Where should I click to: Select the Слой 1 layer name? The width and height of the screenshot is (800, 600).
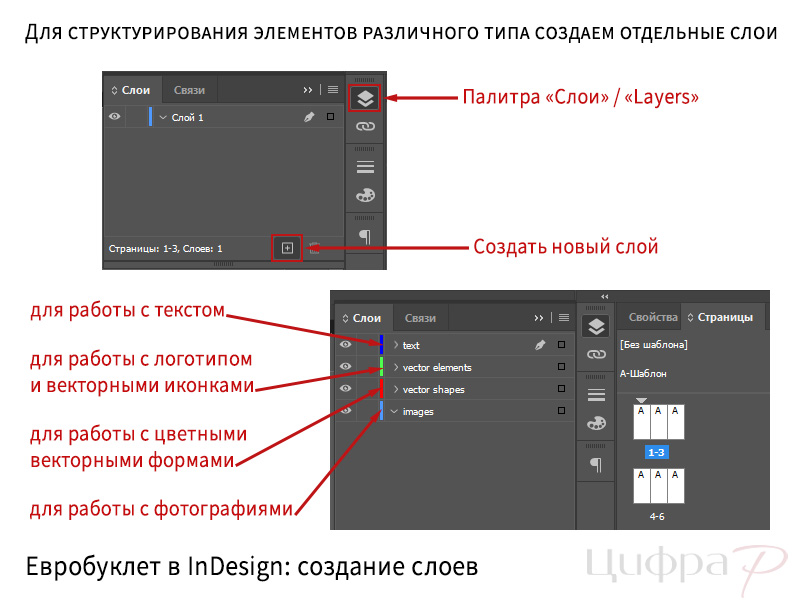click(187, 117)
